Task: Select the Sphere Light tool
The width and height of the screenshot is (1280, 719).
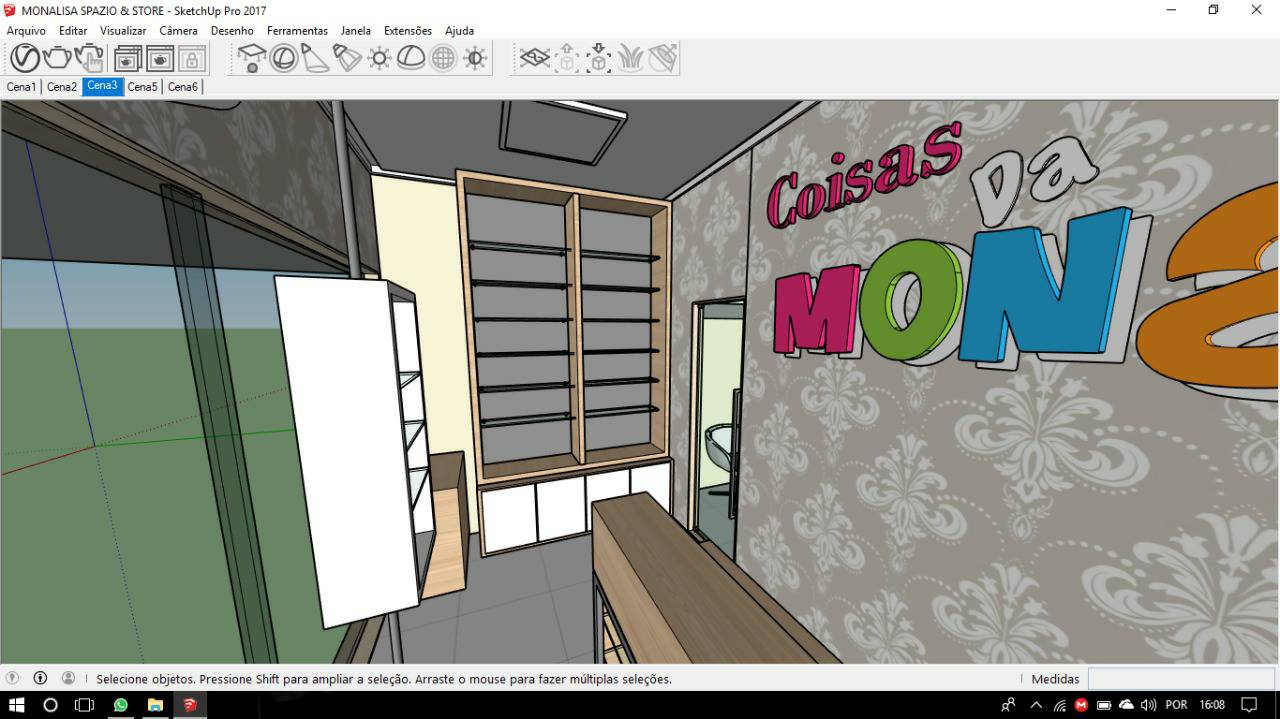Action: tap(283, 58)
